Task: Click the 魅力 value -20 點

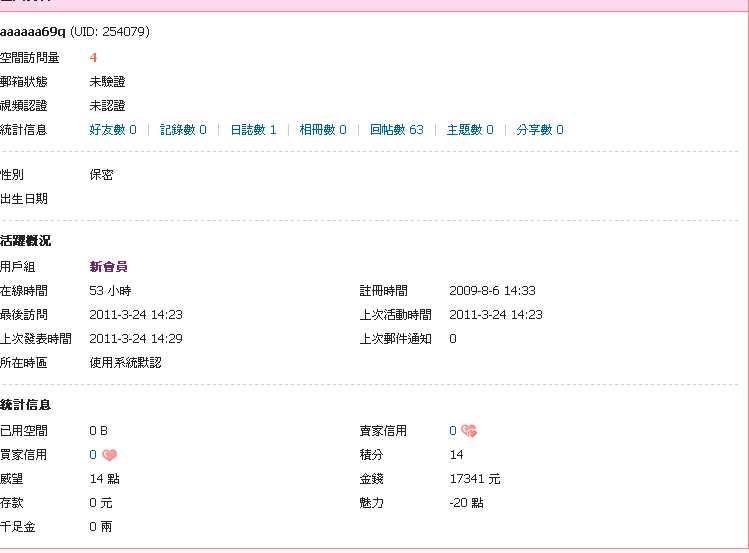Action: click(x=466, y=503)
